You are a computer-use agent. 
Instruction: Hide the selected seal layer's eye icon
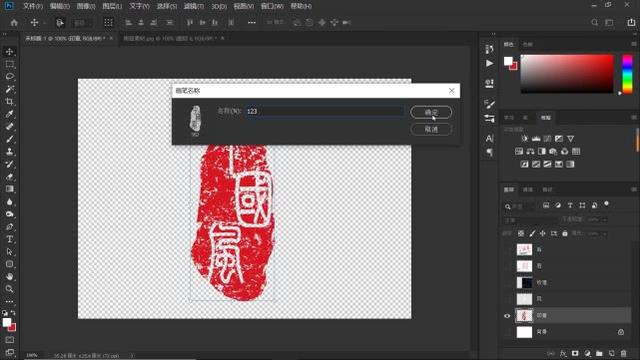coord(507,316)
